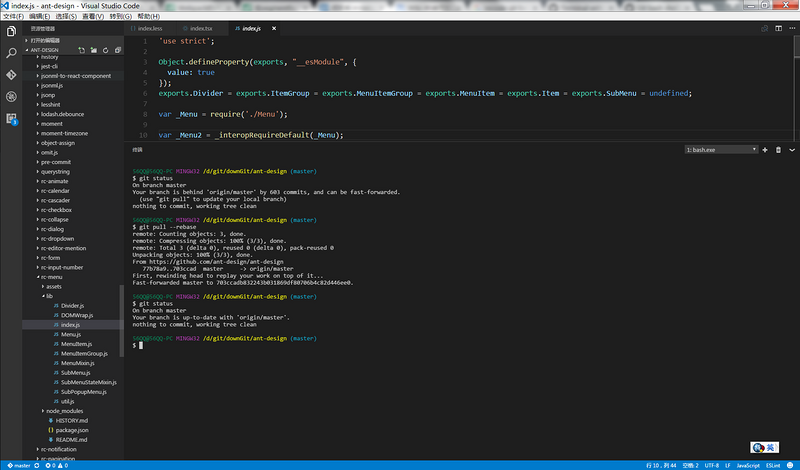Click the editor vertical scrollbar
This screenshot has width=800, height=470.
796,47
